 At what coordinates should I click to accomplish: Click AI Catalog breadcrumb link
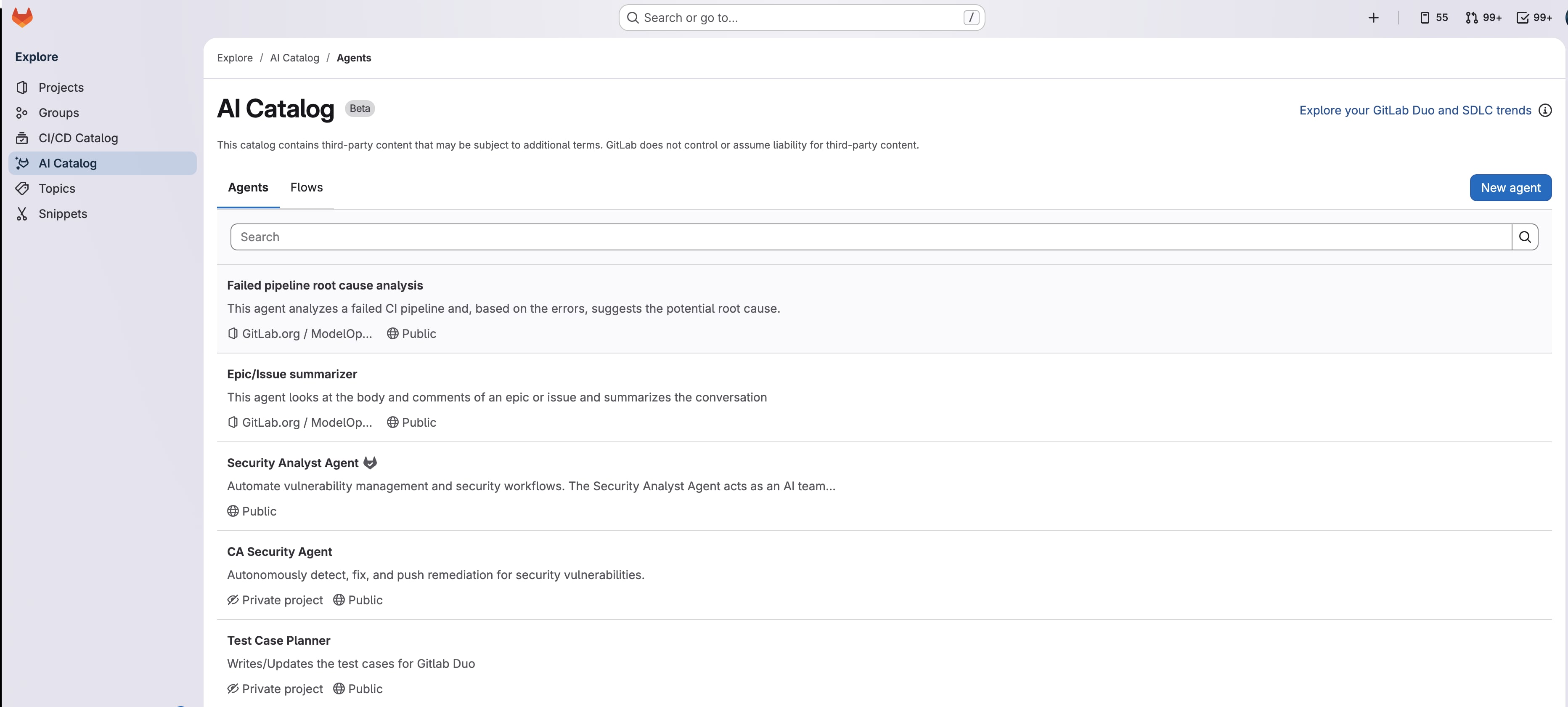pos(294,58)
